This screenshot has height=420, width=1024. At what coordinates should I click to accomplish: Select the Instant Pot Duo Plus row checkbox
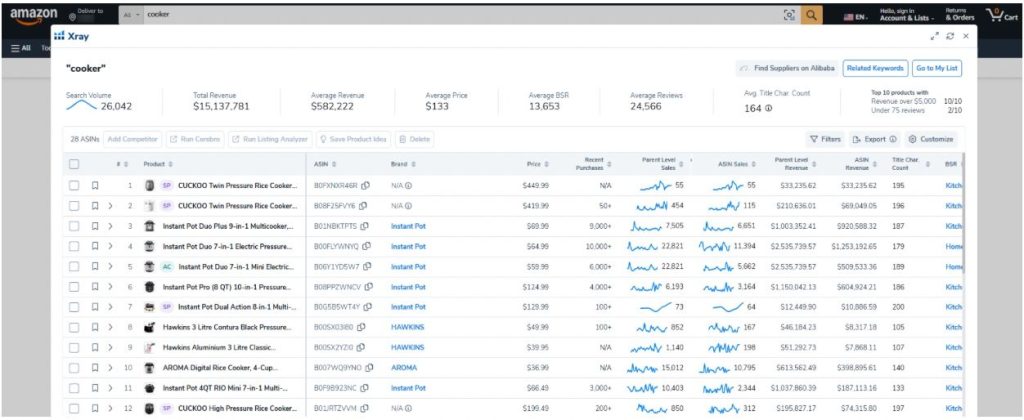[x=74, y=226]
